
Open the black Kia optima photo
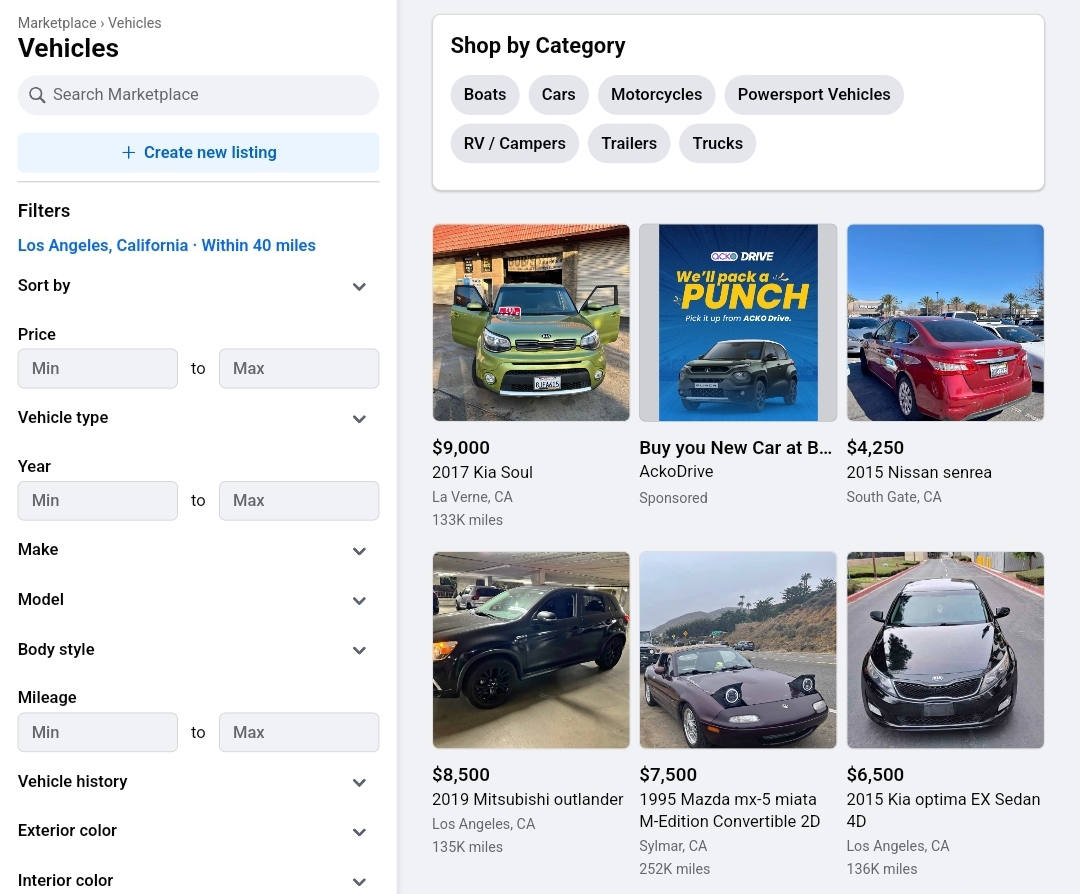[946, 649]
